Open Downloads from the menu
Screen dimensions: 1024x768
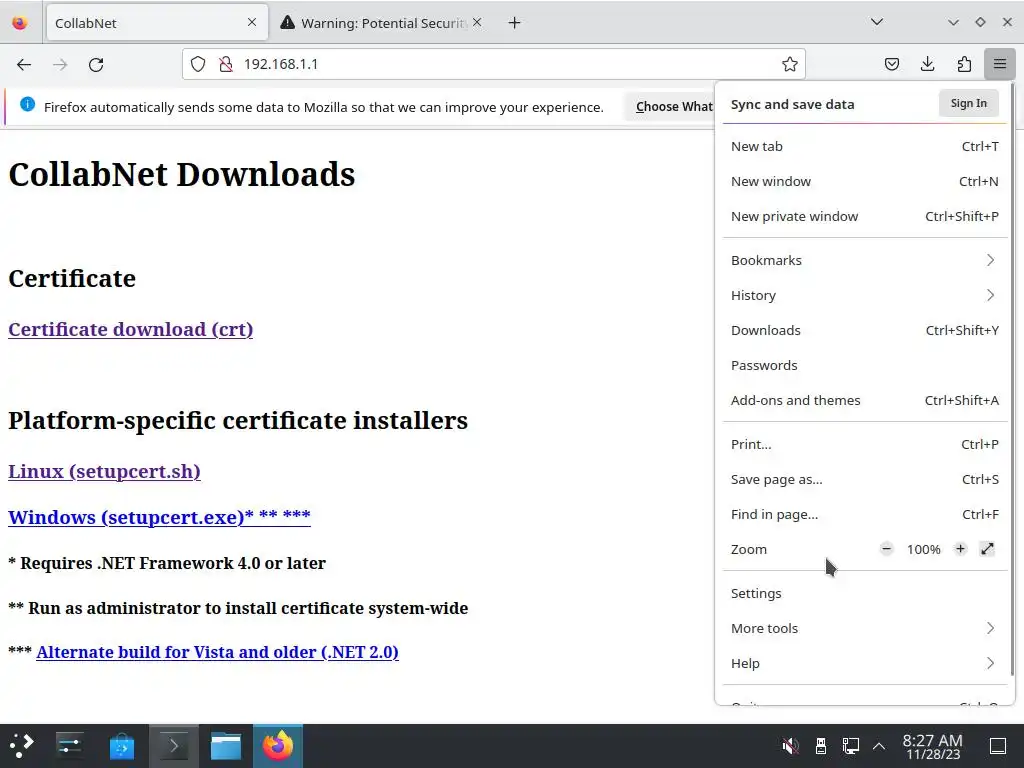pyautogui.click(x=865, y=330)
